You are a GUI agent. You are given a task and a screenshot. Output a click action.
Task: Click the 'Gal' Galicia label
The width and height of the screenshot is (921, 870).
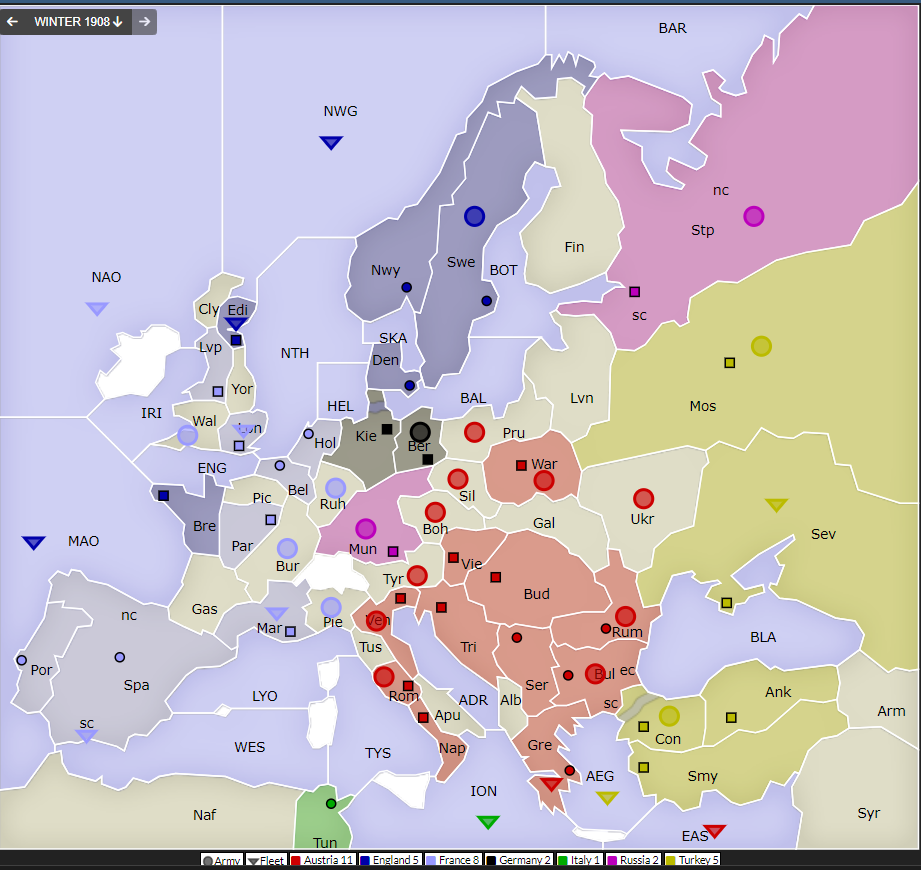pyautogui.click(x=544, y=523)
